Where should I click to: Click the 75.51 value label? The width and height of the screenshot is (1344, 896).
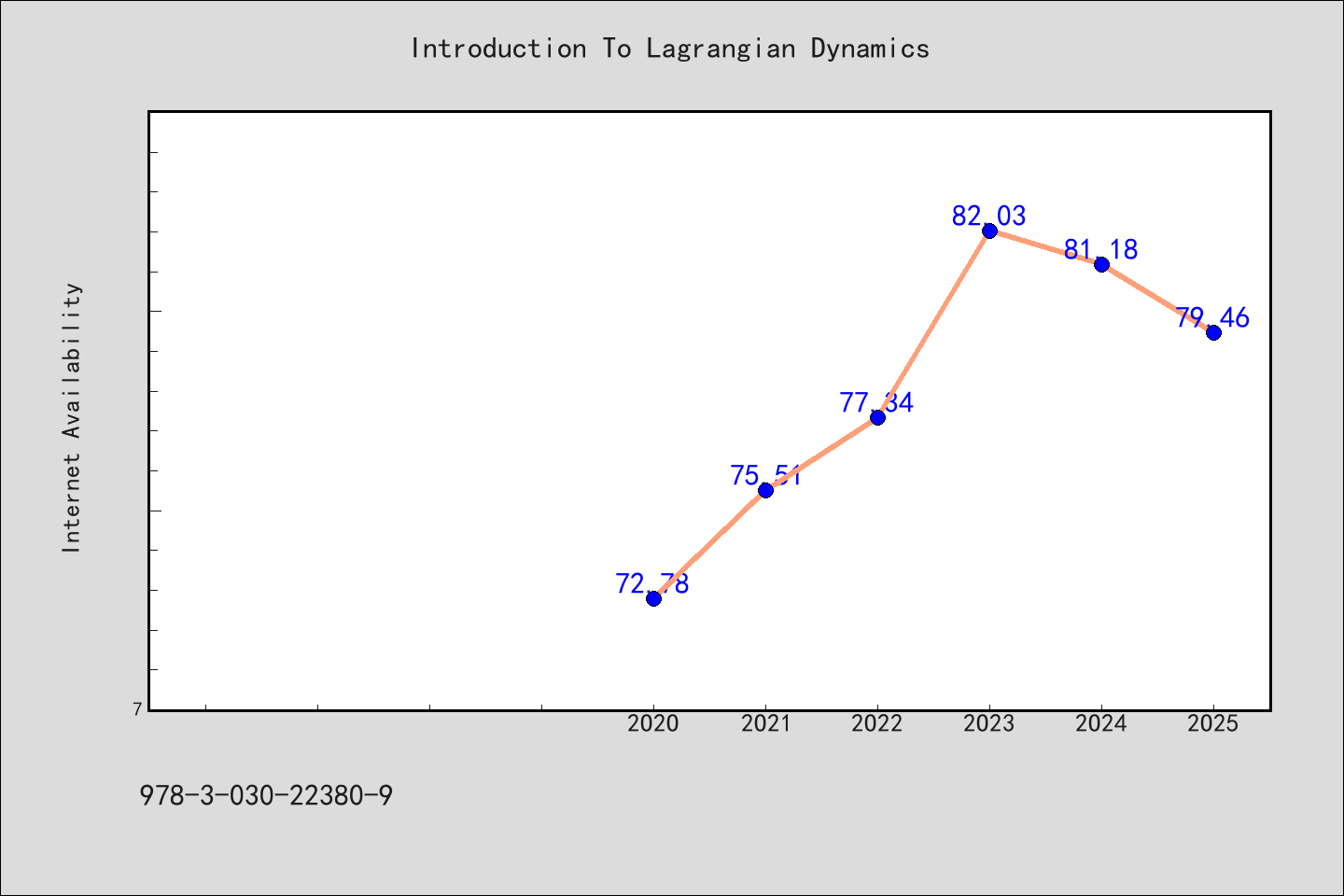(765, 476)
